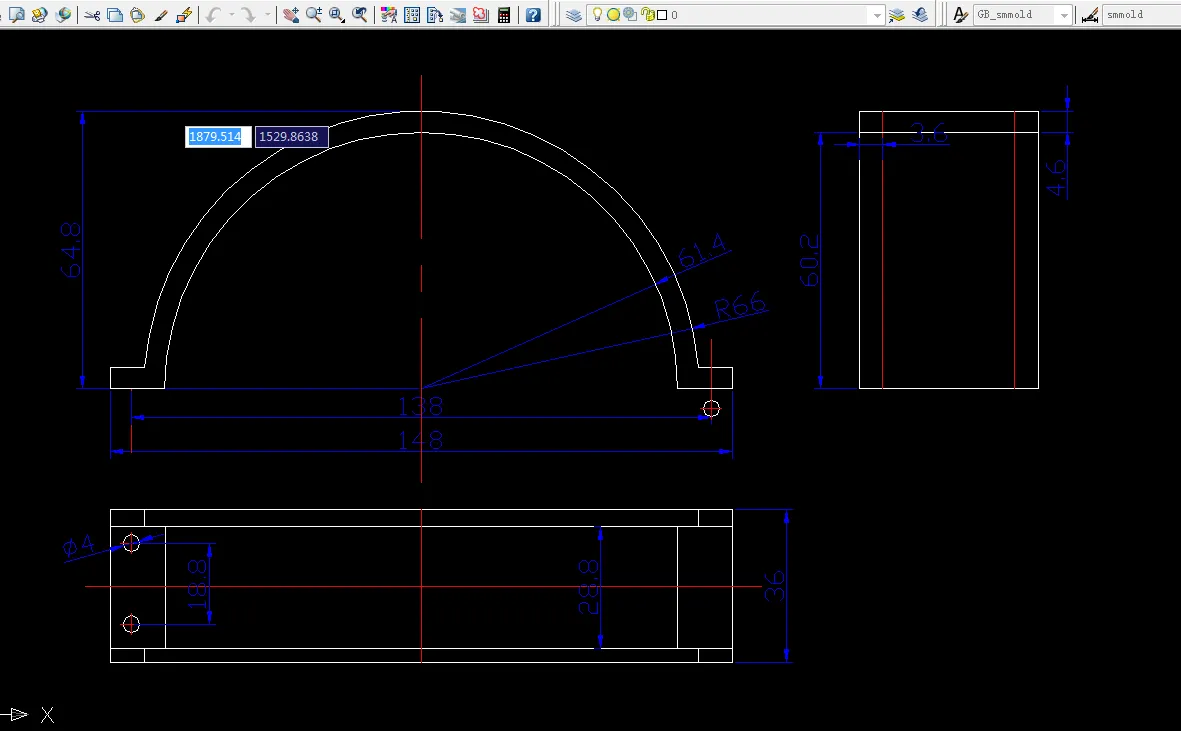Expand the layer list dropdown arrow
The width and height of the screenshot is (1181, 731).
877,15
